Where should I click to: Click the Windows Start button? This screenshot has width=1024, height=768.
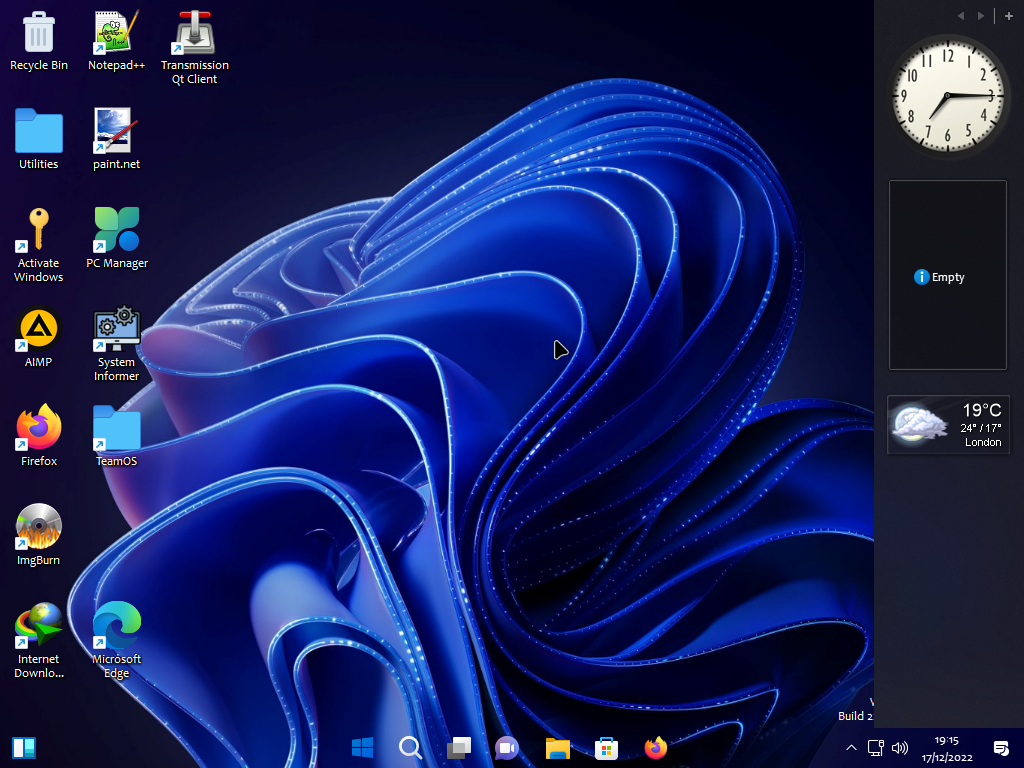[x=362, y=748]
